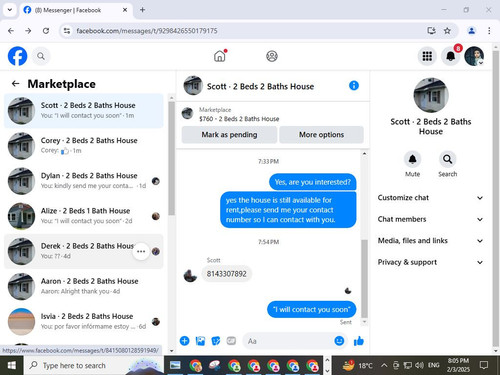Open Windows Start menu
Viewport: 500px width, 375px height.
click(11, 365)
